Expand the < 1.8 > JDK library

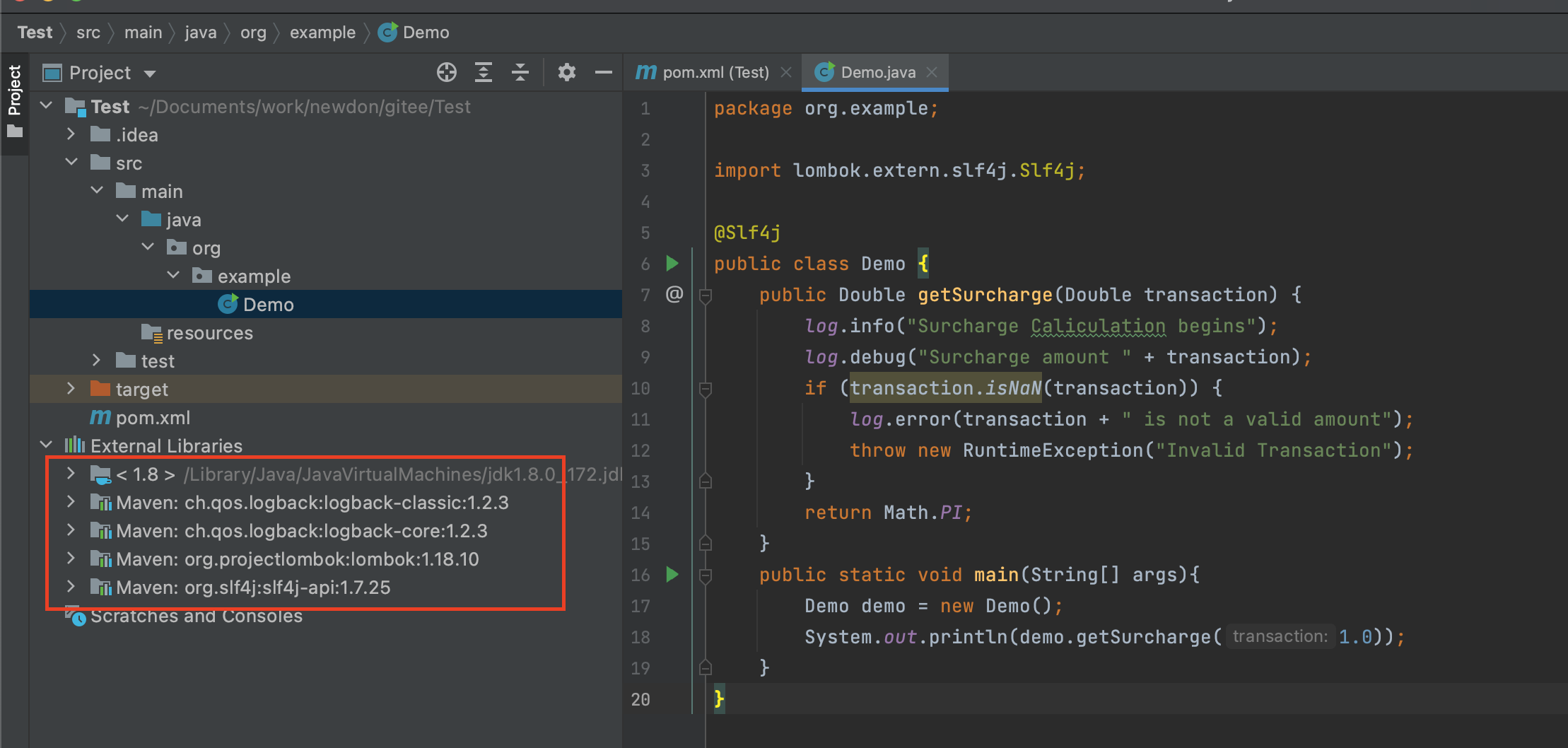tap(71, 473)
